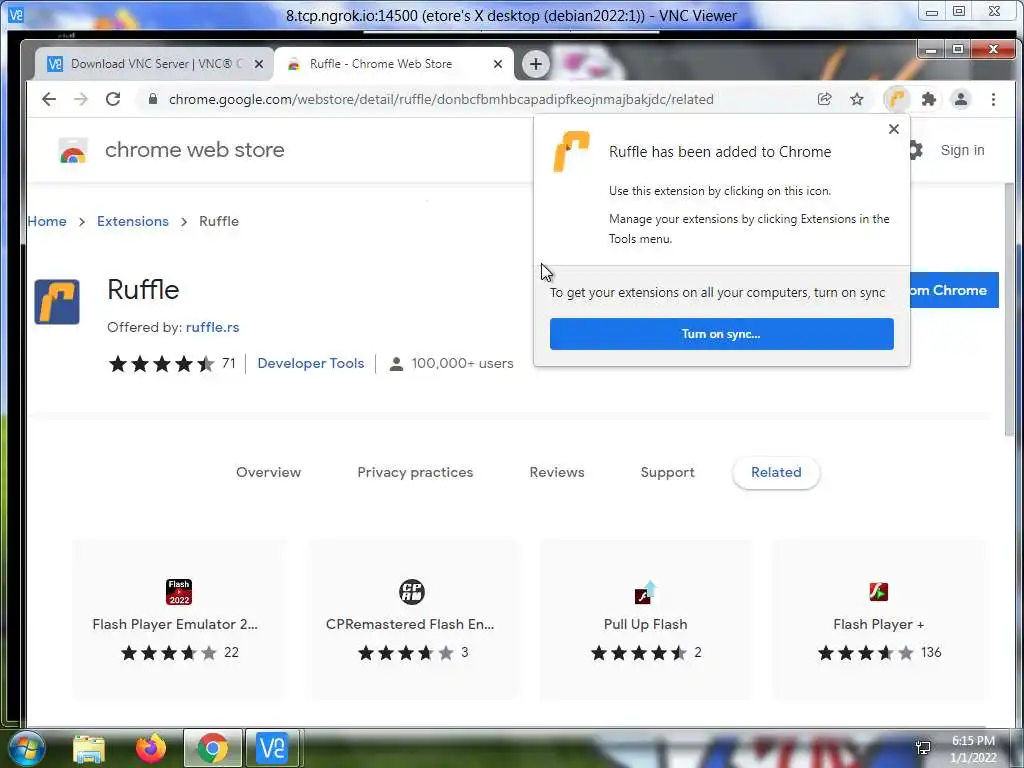Click the padlock icon in address bar
This screenshot has height=768, width=1024.
[x=153, y=99]
